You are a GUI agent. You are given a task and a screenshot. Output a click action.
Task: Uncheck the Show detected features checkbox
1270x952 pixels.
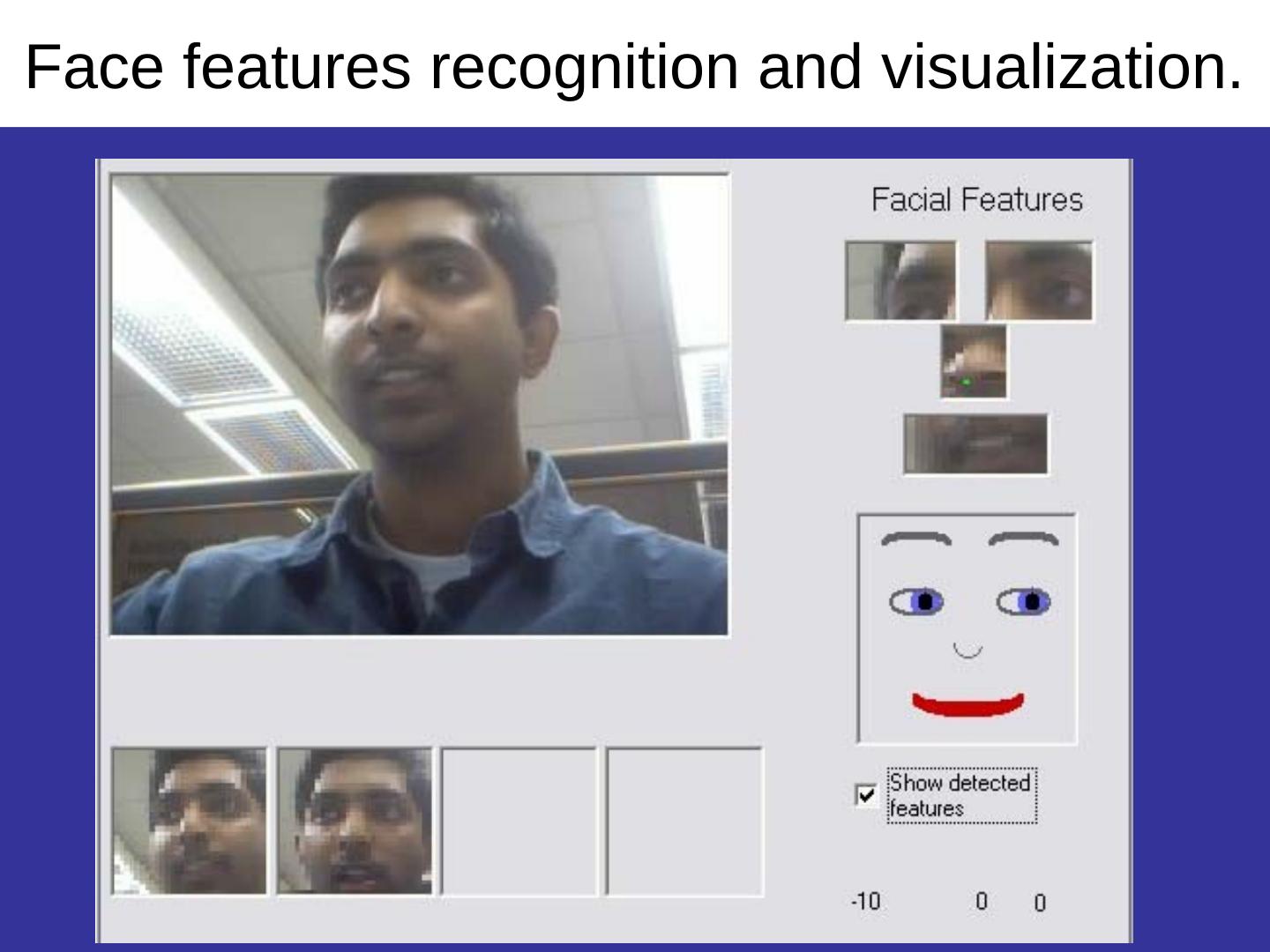tap(866, 794)
